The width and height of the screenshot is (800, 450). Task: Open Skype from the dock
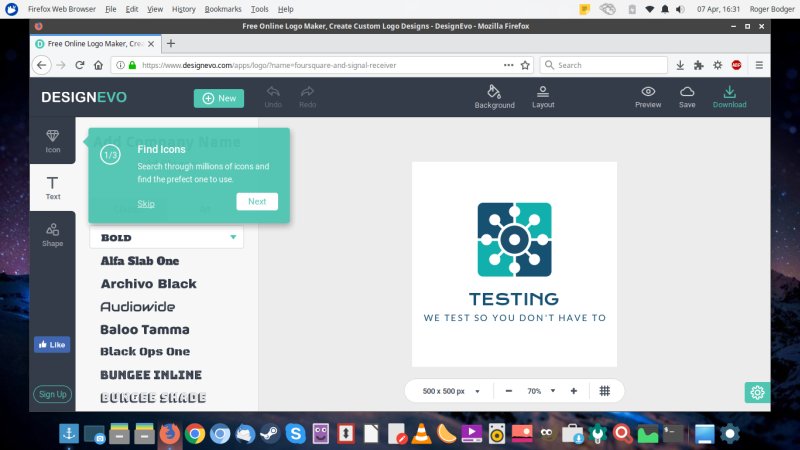click(x=295, y=434)
